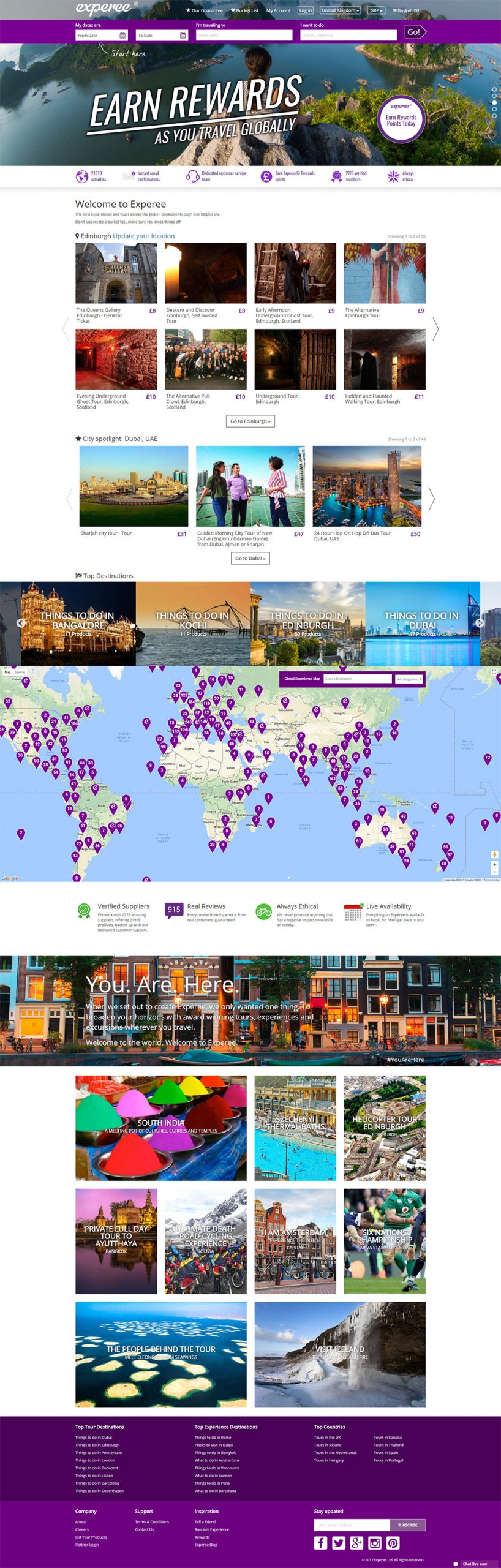Open the United Kingdom country dropdown
Screen dimensions: 501x1568
pos(340,10)
